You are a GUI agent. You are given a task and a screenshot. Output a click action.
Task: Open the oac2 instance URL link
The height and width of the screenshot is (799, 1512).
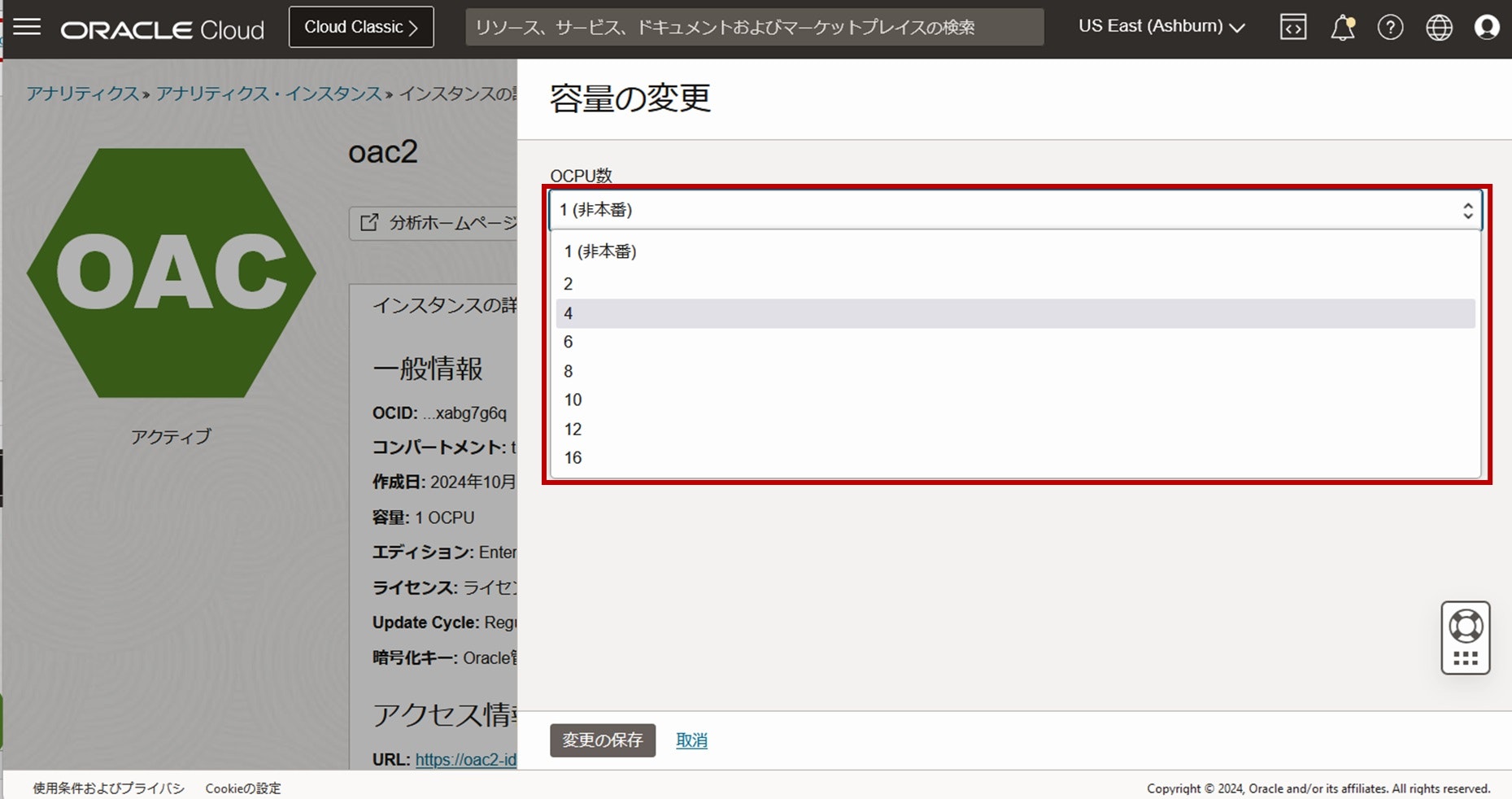tap(466, 759)
